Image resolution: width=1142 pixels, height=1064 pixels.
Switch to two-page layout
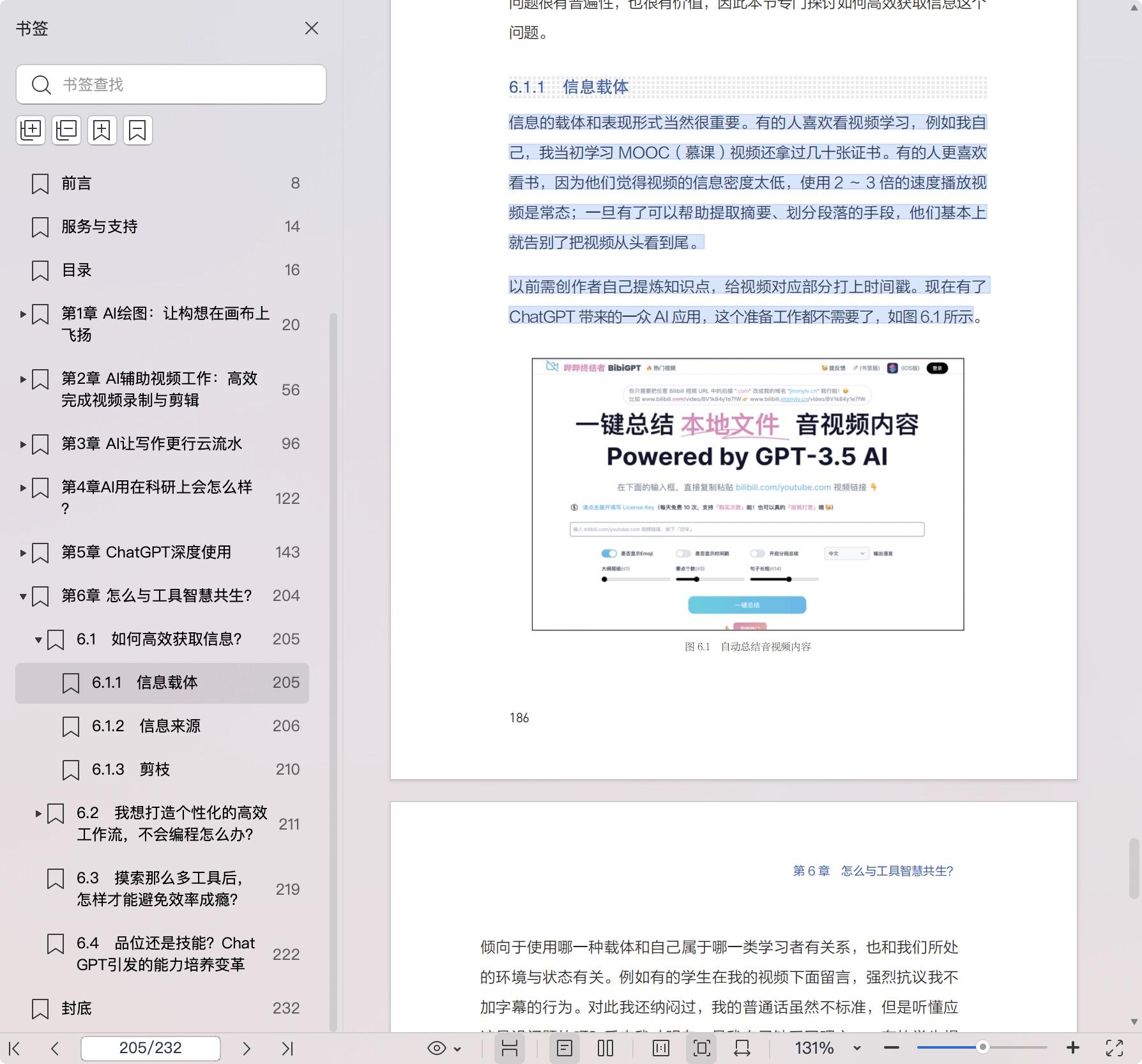(x=605, y=1048)
